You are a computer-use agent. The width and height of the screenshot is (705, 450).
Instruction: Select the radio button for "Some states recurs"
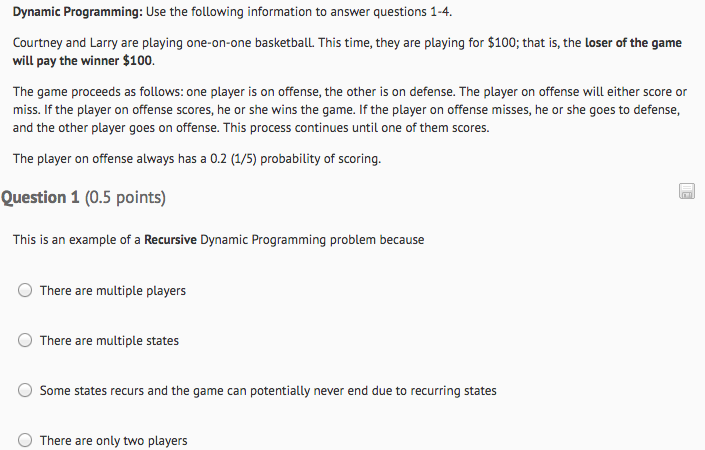25,390
